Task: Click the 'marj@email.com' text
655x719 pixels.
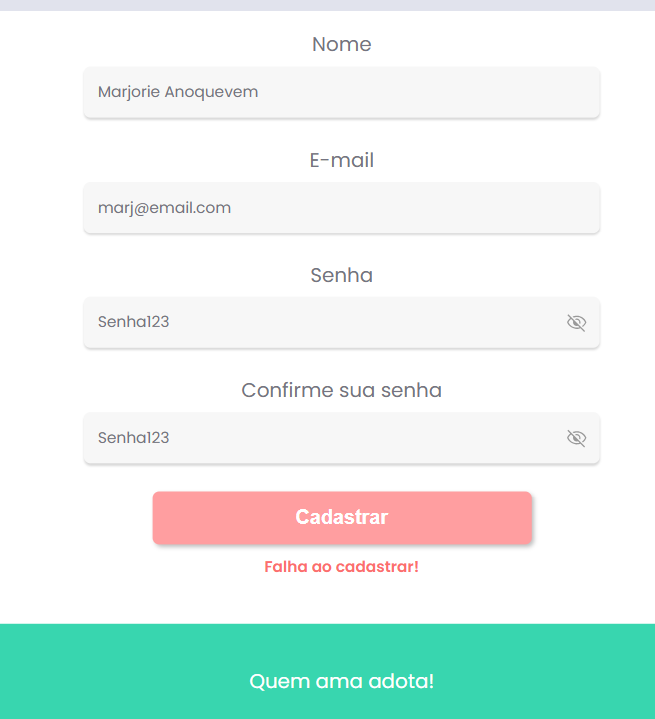Action: tap(164, 208)
